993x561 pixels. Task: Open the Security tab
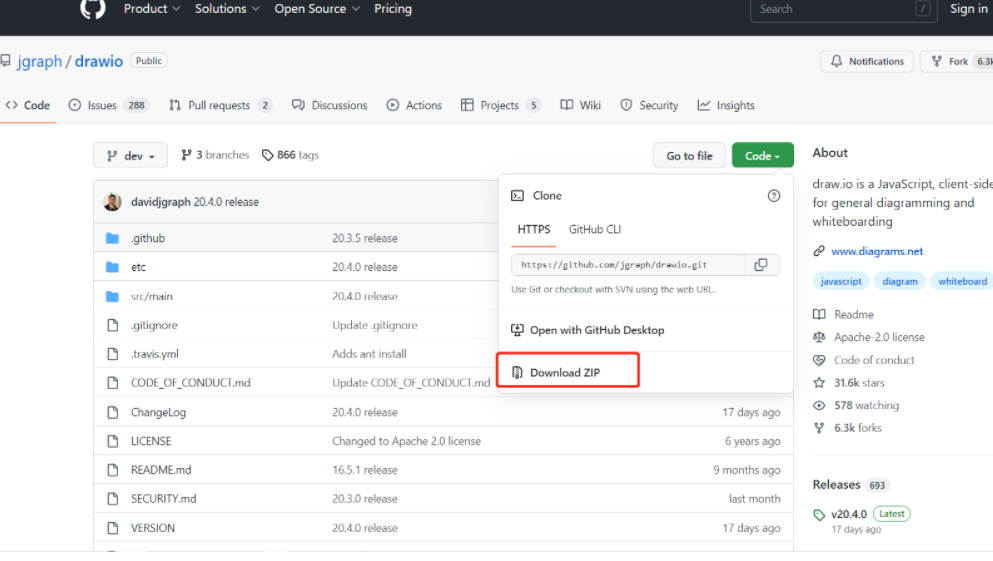click(649, 105)
